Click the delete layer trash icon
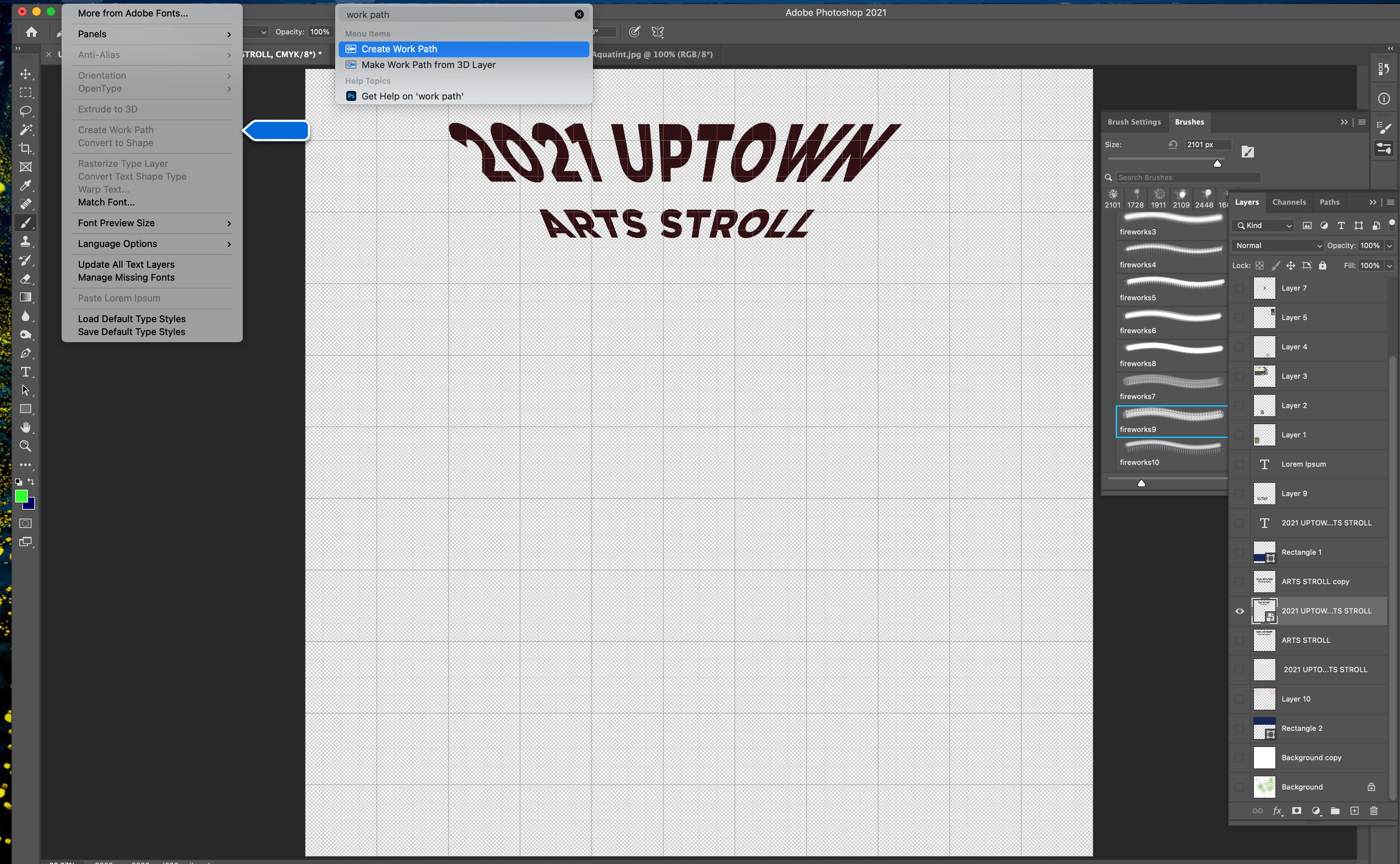The width and height of the screenshot is (1400, 864). [x=1374, y=811]
